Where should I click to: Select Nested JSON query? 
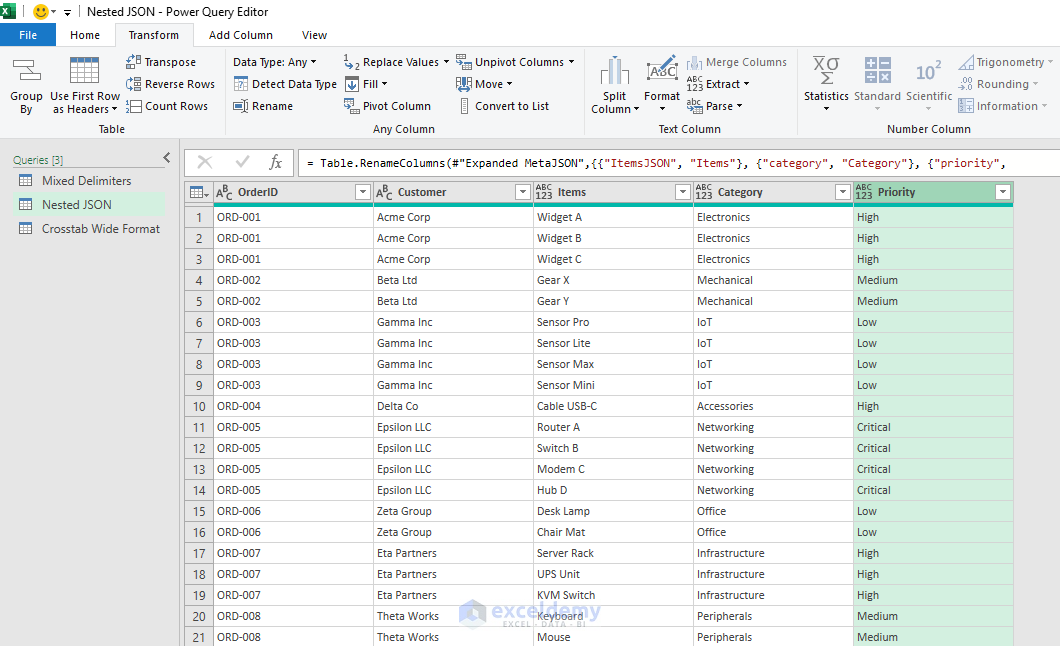pyautogui.click(x=89, y=205)
